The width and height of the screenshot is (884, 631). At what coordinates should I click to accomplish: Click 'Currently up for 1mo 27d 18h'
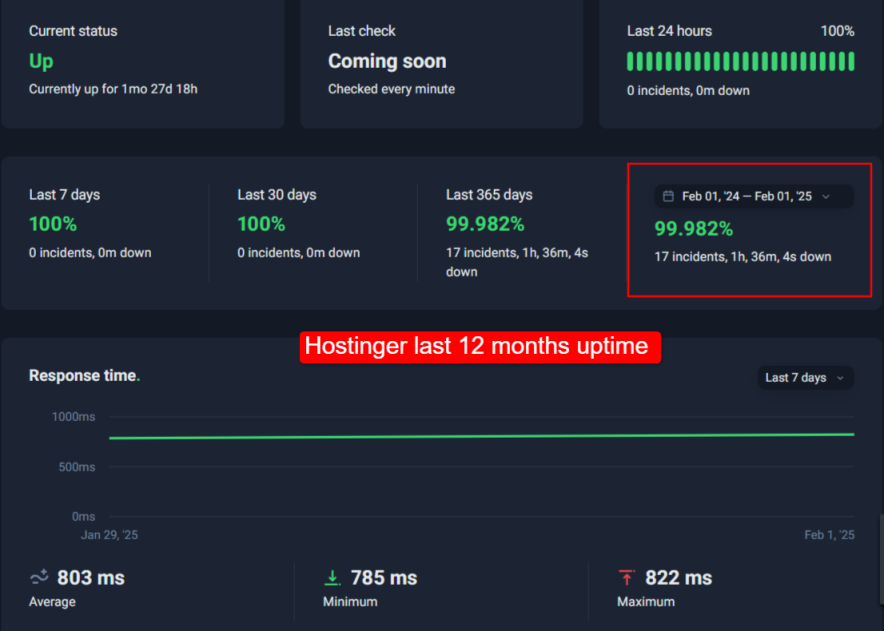113,89
